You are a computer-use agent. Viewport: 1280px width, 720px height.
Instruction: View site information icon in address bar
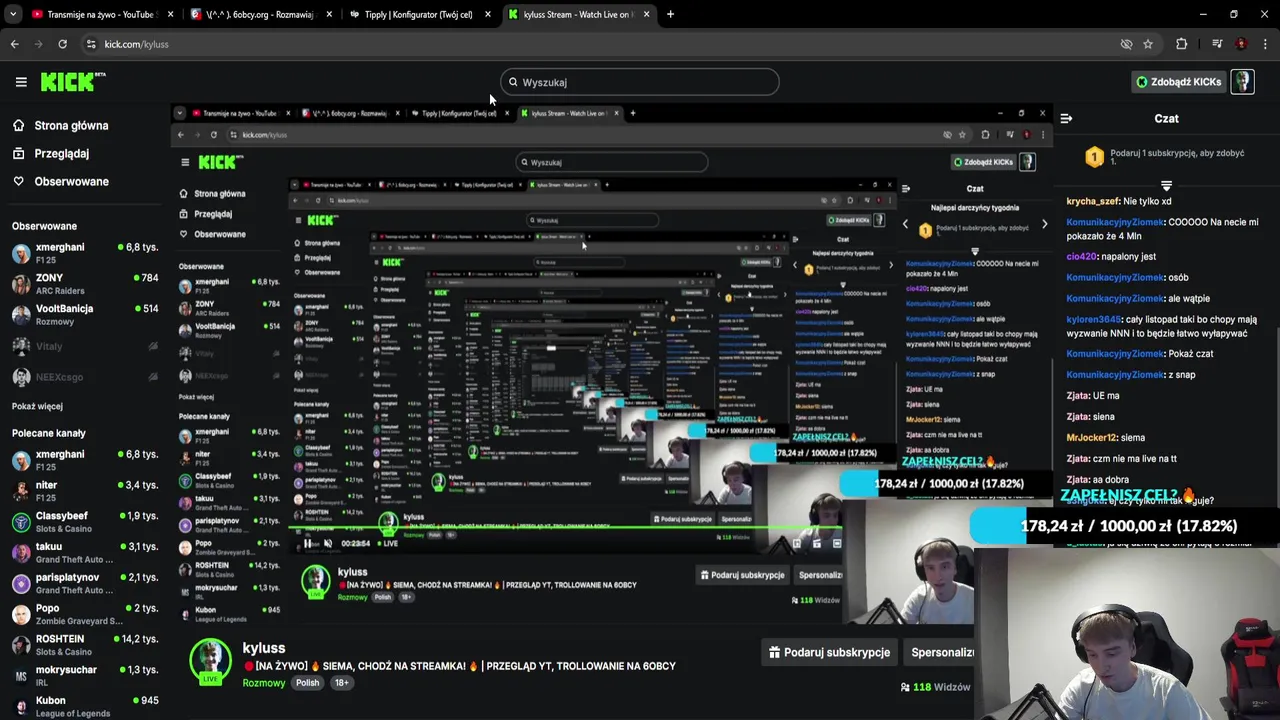tap(91, 44)
